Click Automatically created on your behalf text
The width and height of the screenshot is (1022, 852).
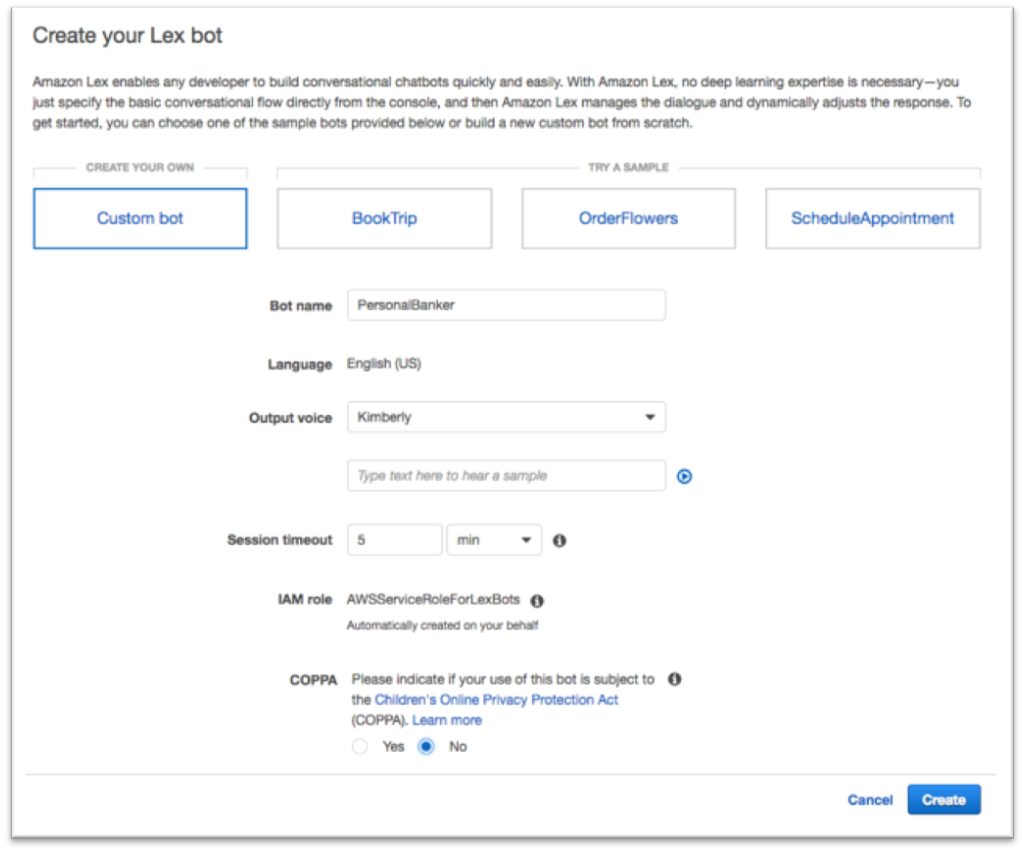coord(443,626)
